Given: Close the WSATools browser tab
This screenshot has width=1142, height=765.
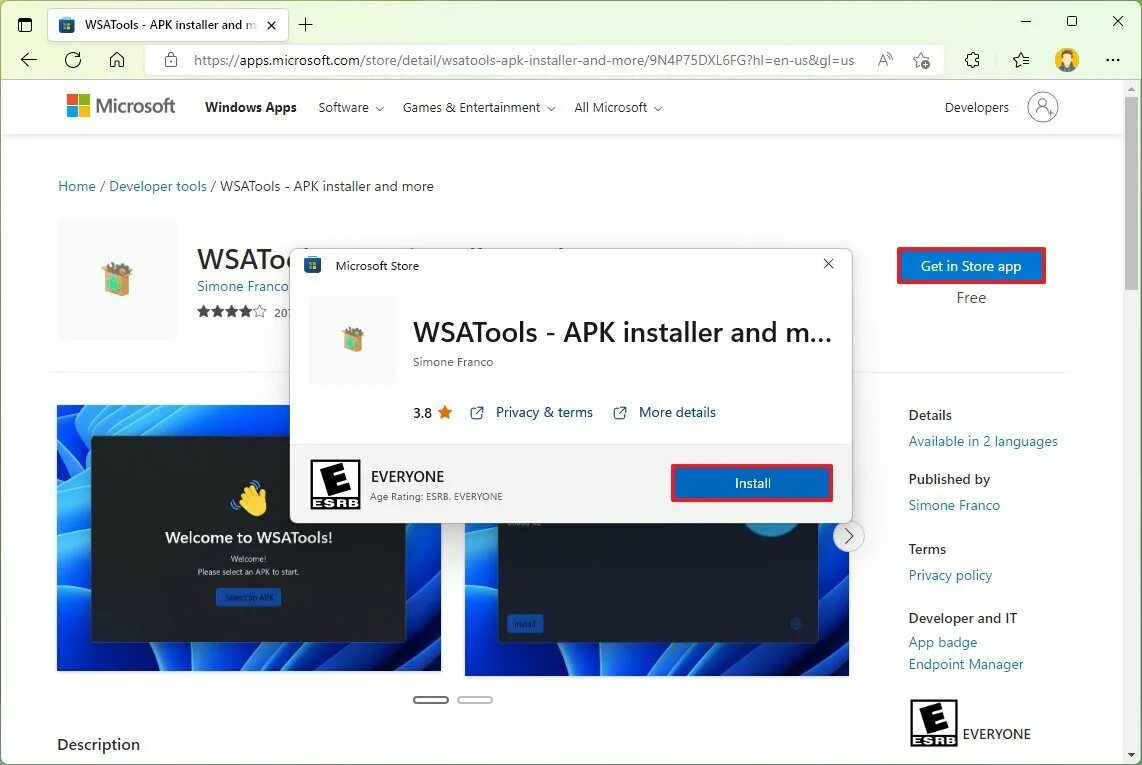Looking at the screenshot, I should 271,25.
